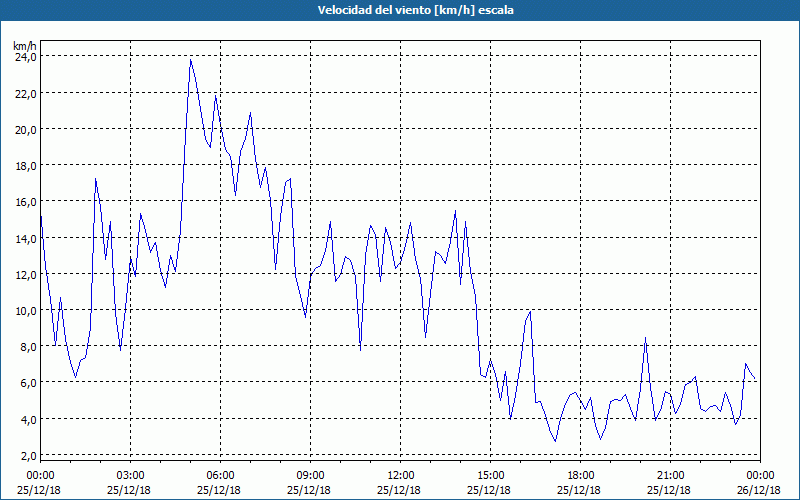Click the '16,0' y-axis label
Image resolution: width=800 pixels, height=500 pixels.
click(x=26, y=202)
